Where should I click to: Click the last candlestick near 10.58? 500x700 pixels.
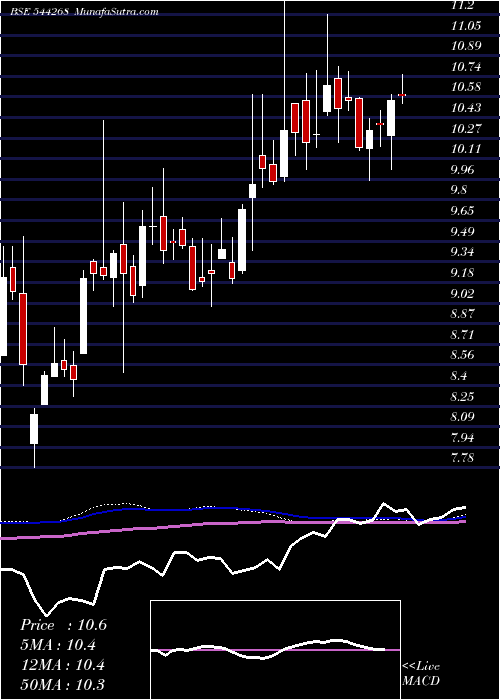click(x=402, y=95)
